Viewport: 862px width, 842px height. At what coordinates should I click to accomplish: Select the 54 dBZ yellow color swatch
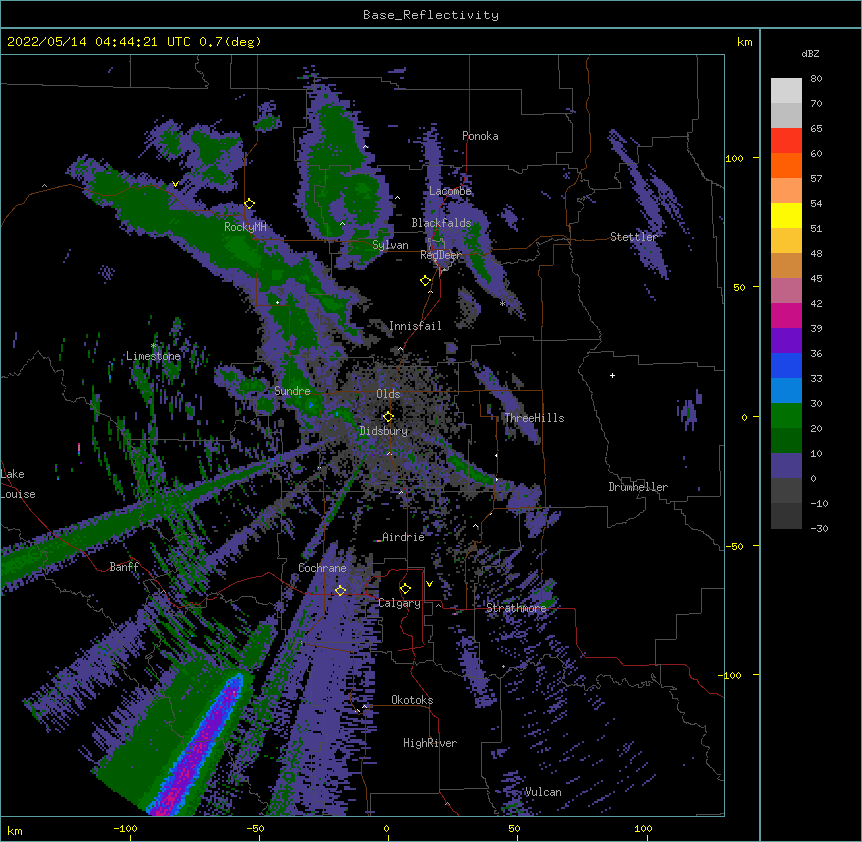coord(786,216)
